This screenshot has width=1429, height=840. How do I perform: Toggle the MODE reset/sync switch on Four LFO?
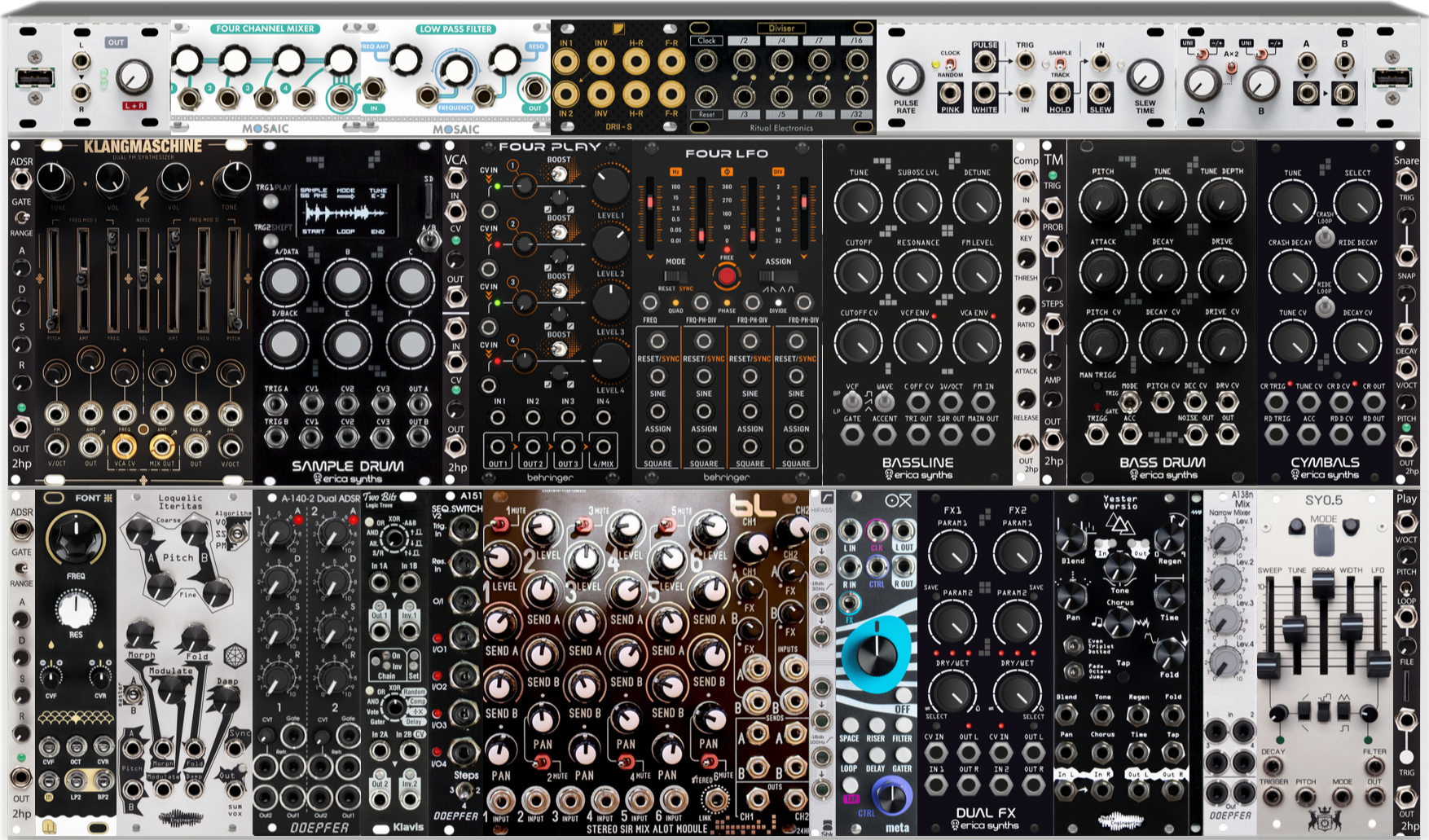[675, 276]
